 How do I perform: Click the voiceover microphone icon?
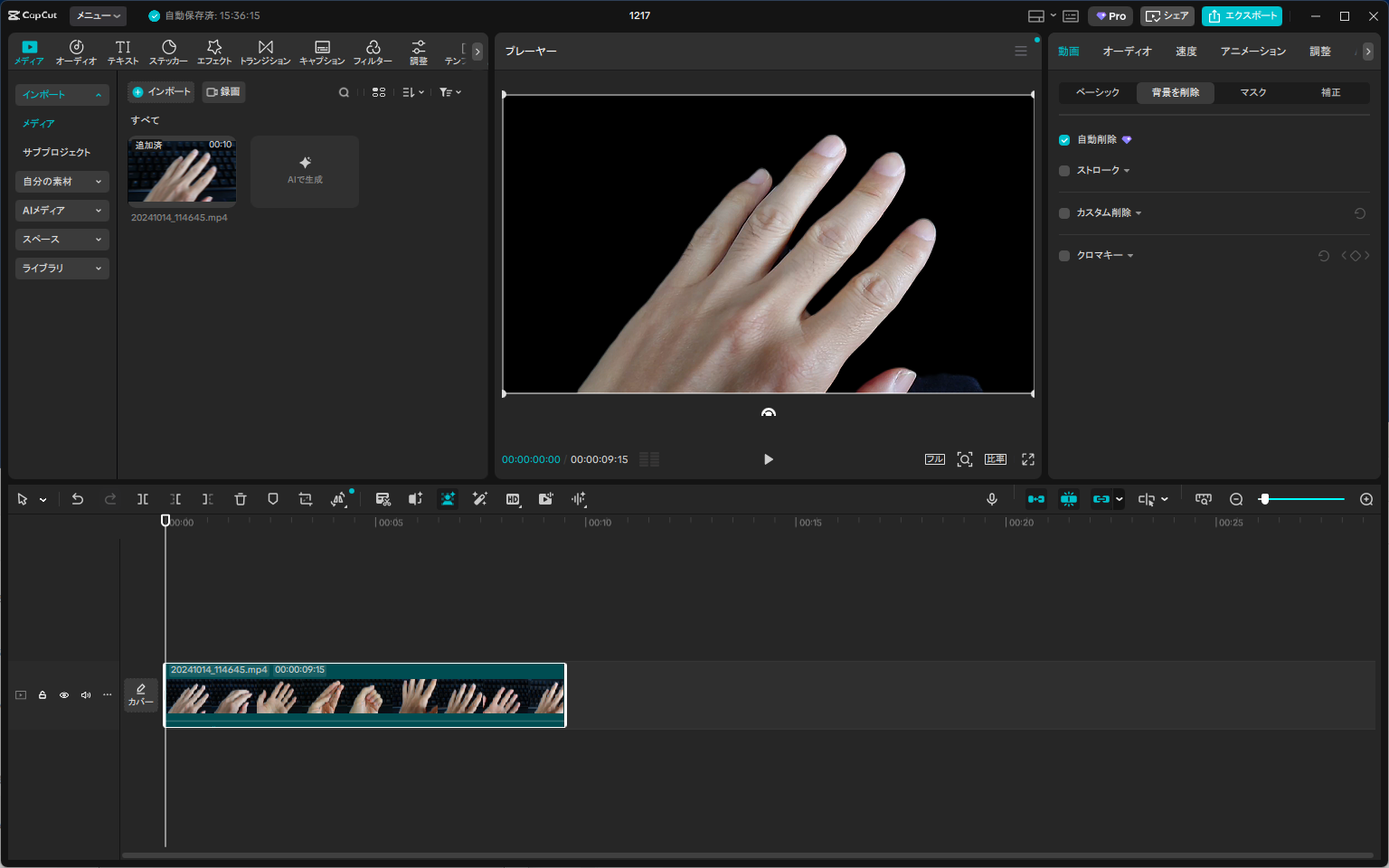click(x=992, y=498)
